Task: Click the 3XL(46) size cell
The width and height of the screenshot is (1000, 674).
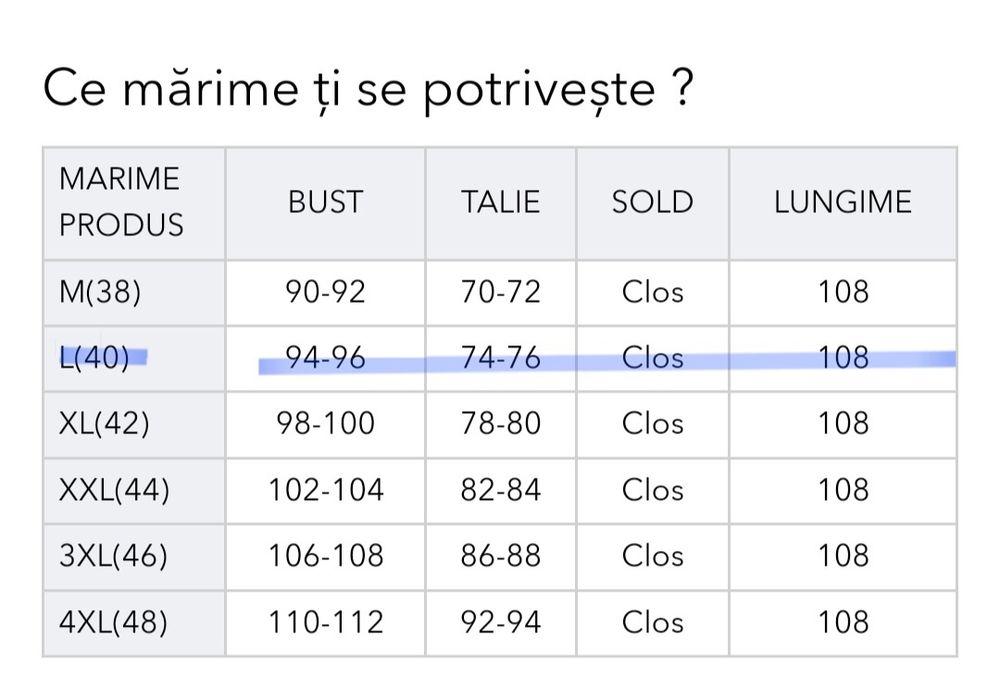Action: click(113, 556)
